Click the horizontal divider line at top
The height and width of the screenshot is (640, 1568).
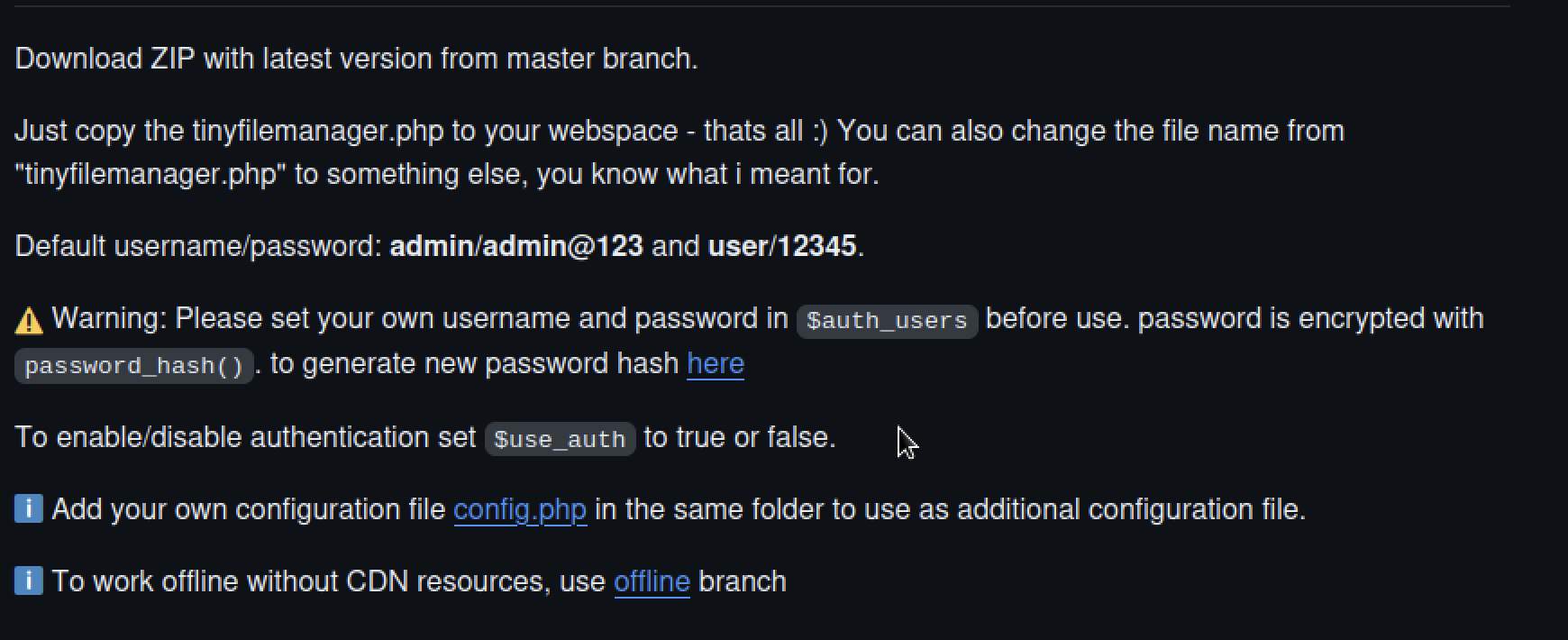click(x=762, y=6)
